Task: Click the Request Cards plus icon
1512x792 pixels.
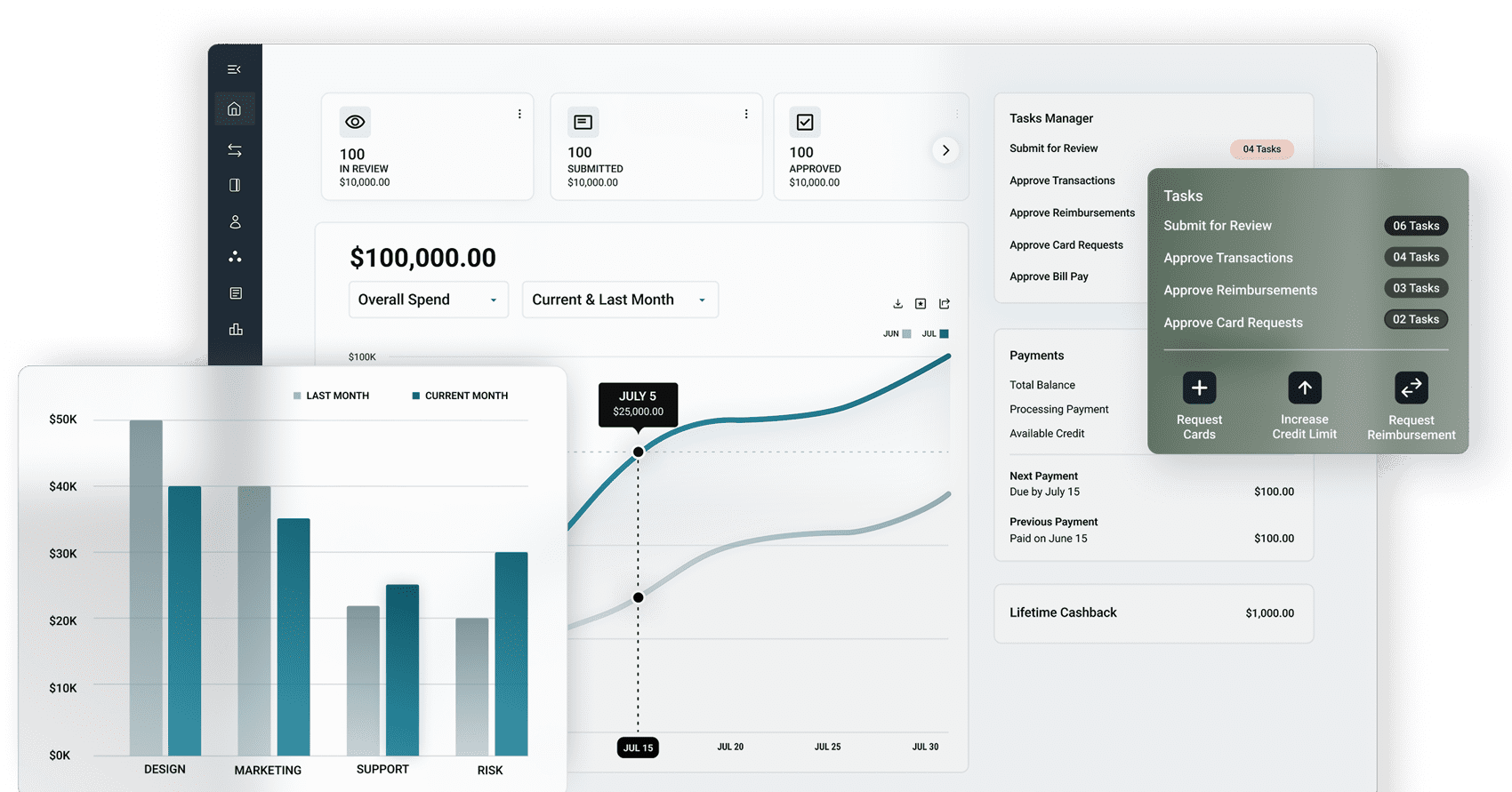Action: click(1199, 388)
